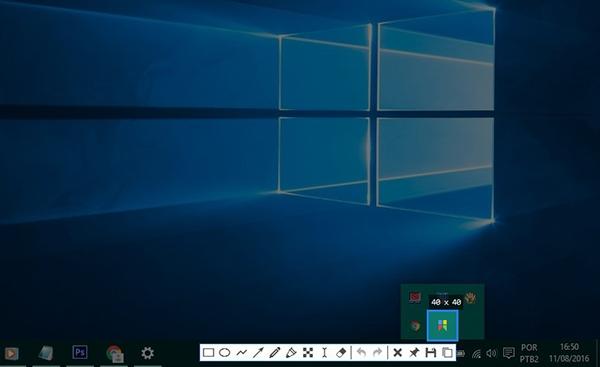Image resolution: width=600 pixels, height=367 pixels.
Task: Save the snip to a file
Action: pyautogui.click(x=431, y=352)
